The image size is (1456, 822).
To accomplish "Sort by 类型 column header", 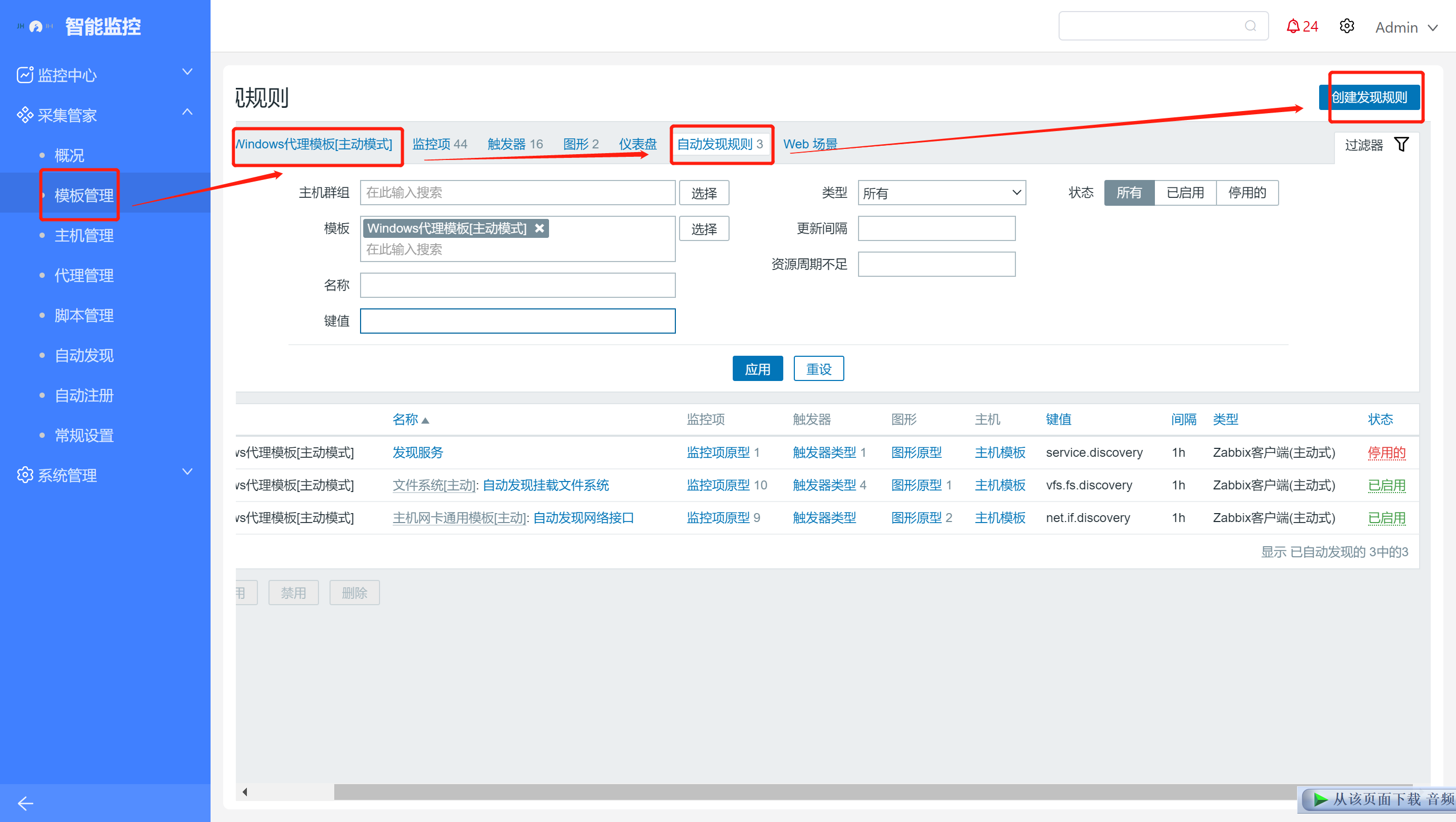I will point(1225,419).
